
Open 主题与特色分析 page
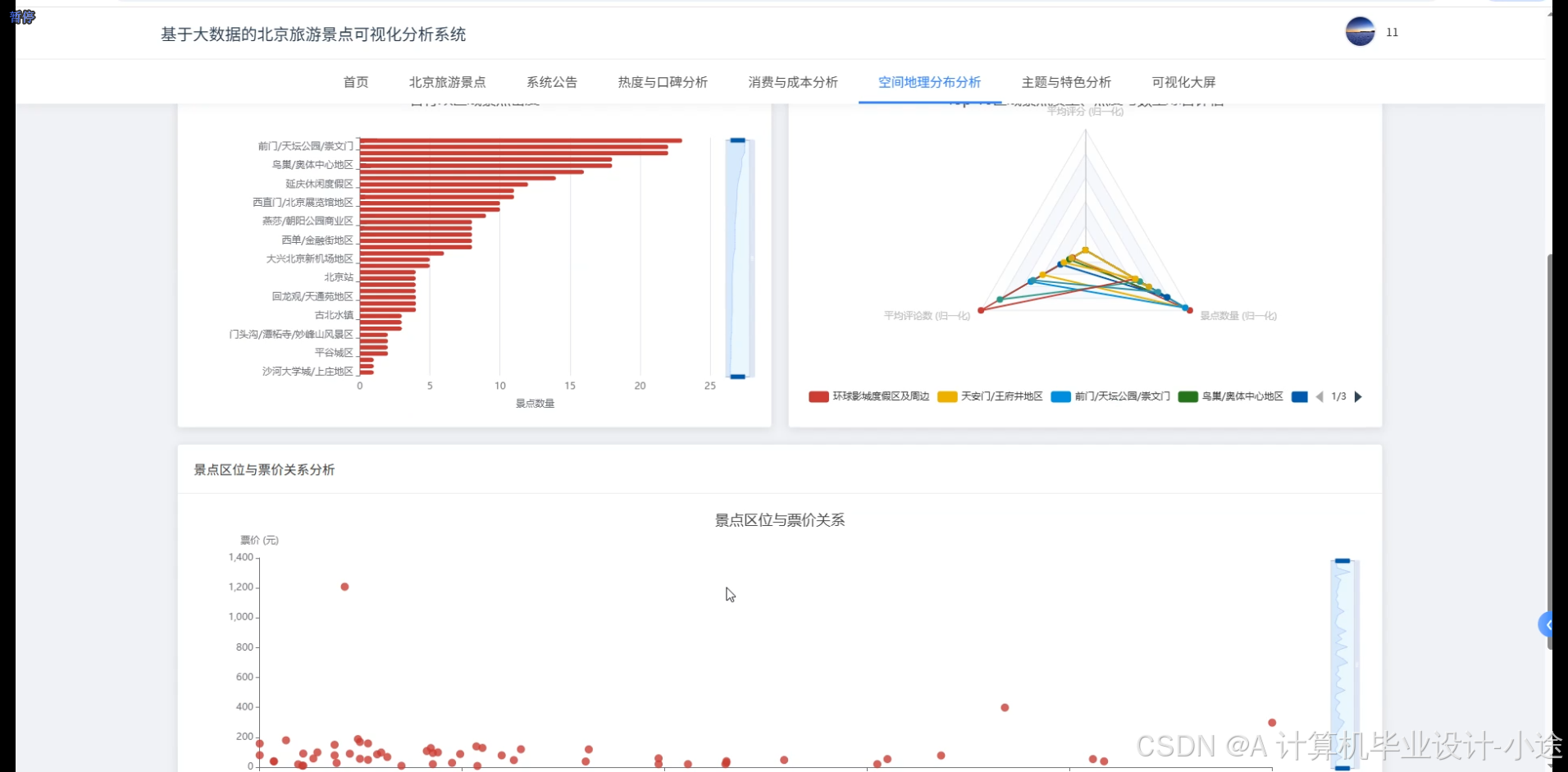coord(1066,82)
